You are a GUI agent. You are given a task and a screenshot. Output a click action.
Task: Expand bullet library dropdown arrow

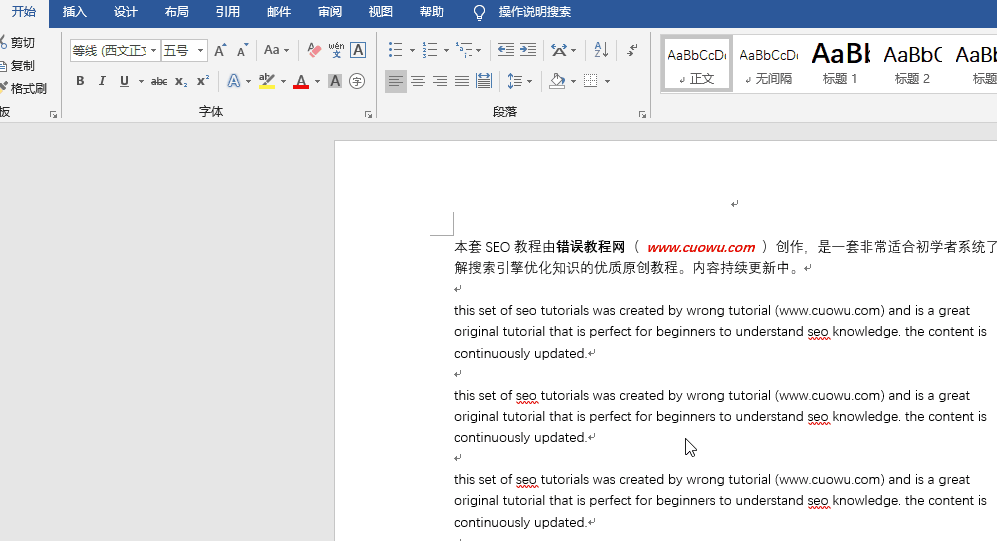click(412, 50)
